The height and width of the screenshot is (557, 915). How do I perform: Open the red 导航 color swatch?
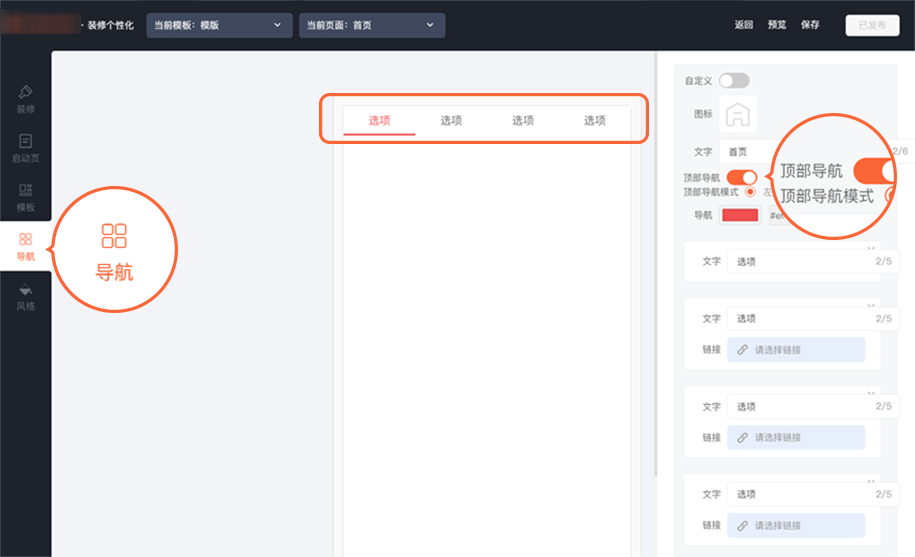coord(740,214)
